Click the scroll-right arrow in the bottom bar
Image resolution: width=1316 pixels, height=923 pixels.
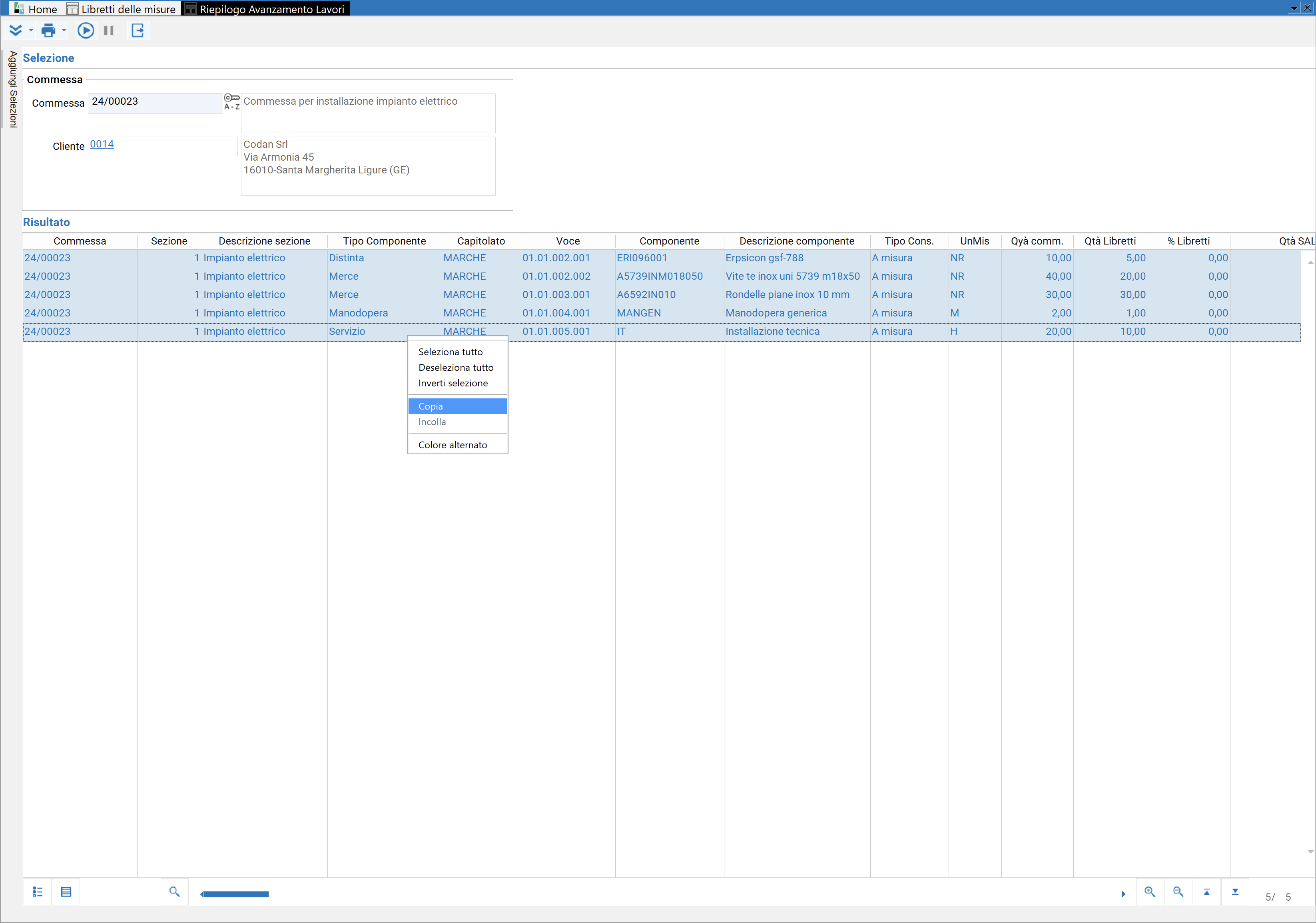point(1123,894)
